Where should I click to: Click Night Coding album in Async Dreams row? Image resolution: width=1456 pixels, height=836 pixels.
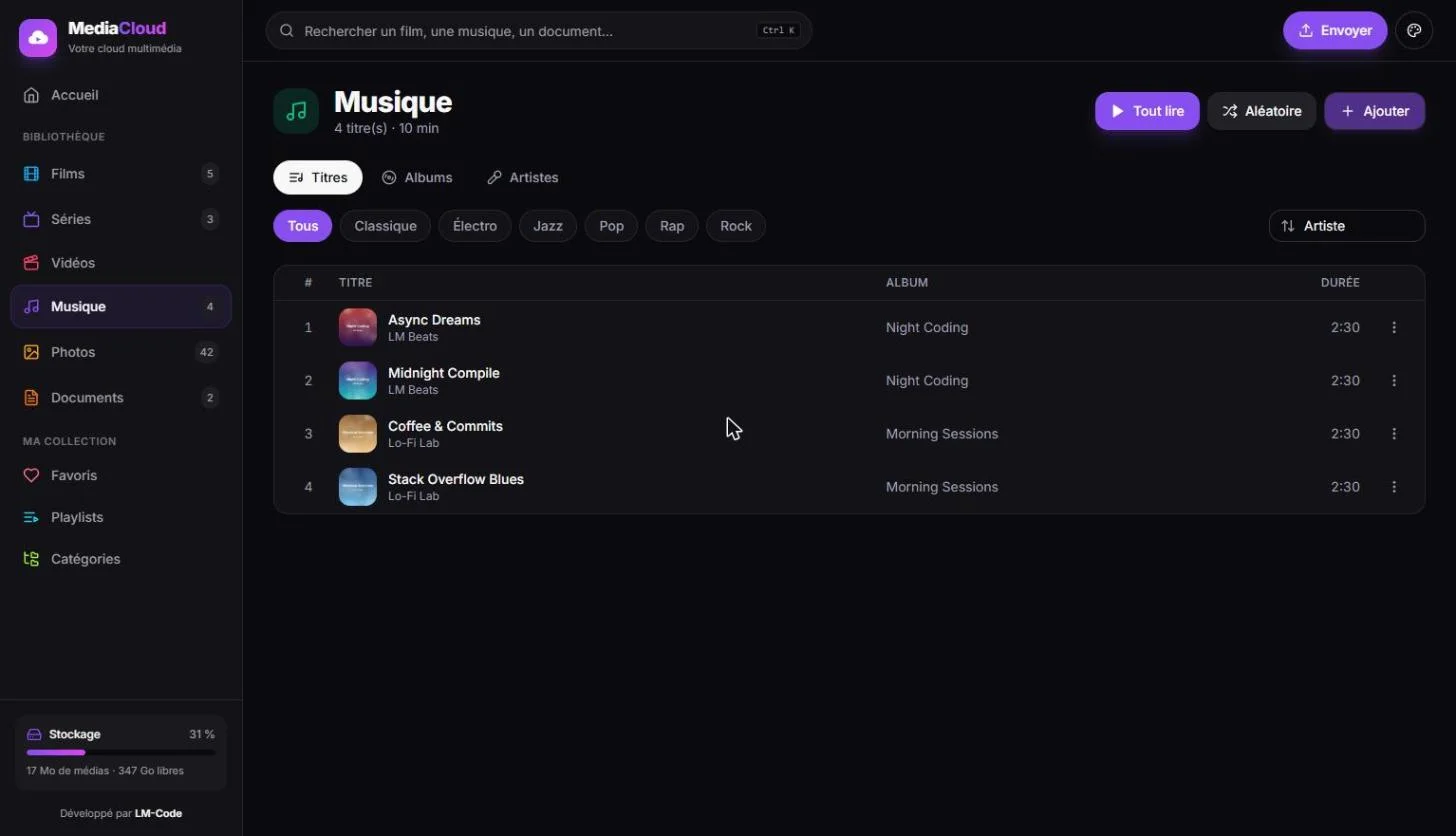(x=927, y=328)
